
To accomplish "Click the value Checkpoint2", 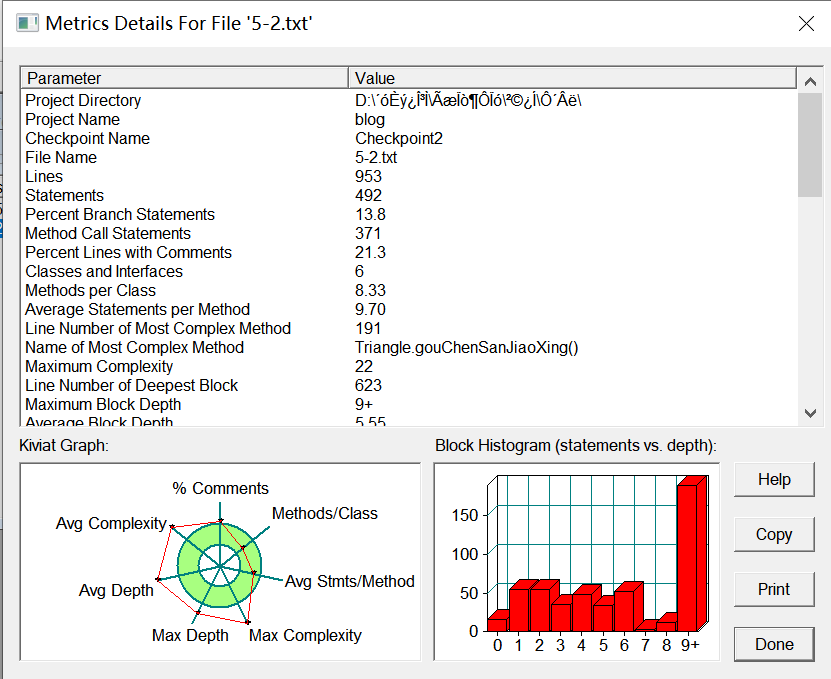I will [399, 138].
